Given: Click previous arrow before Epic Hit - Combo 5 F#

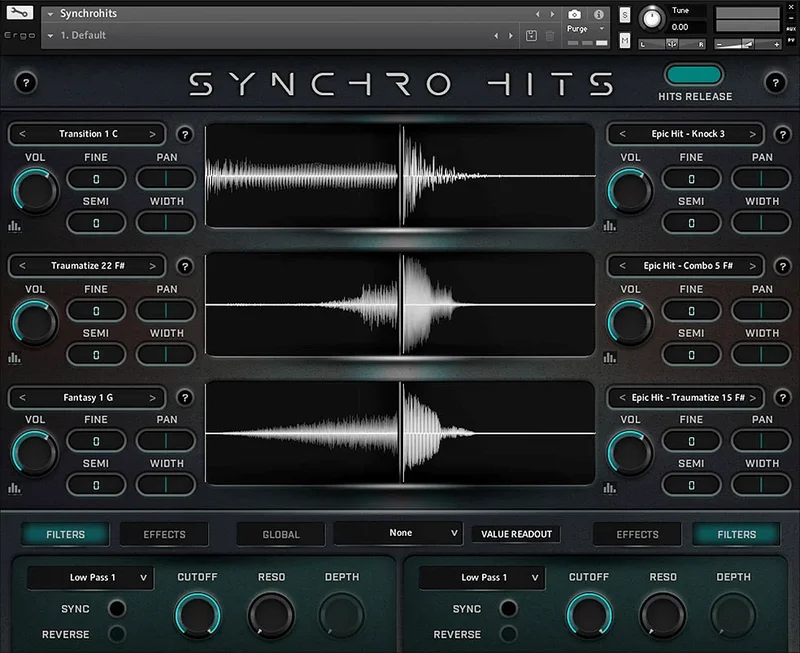Looking at the screenshot, I should click(622, 266).
